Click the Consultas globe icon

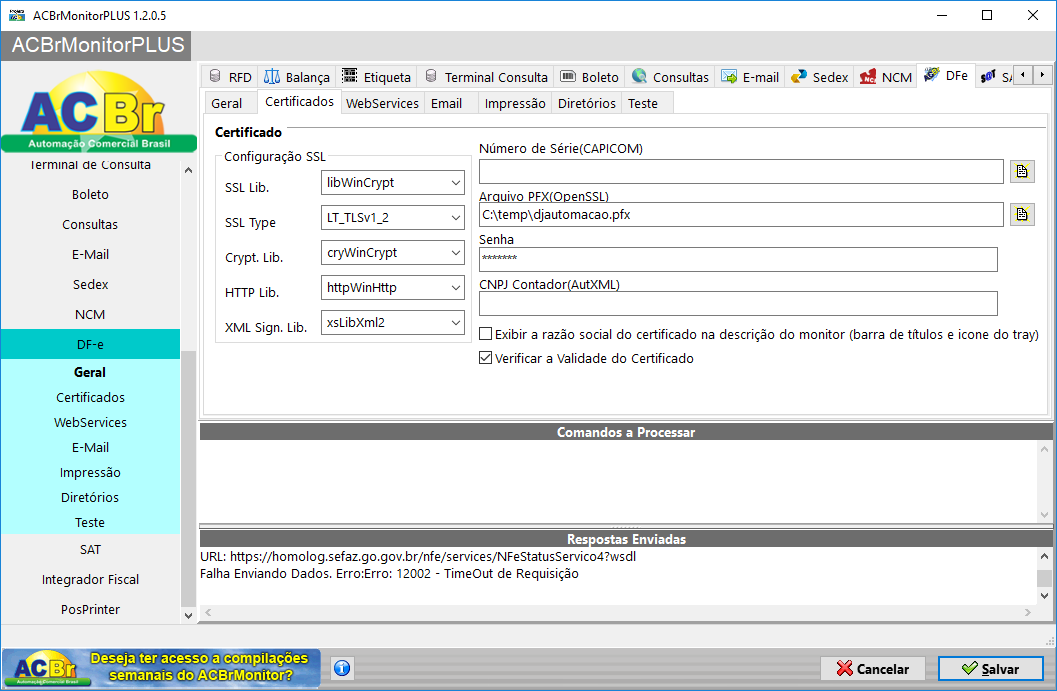(639, 76)
